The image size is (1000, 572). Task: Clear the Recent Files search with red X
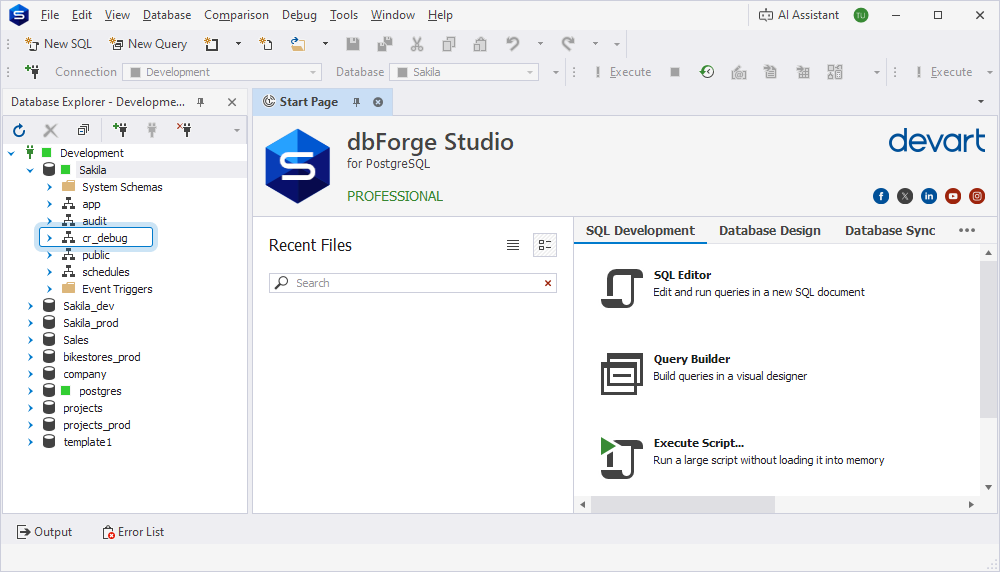(x=548, y=283)
